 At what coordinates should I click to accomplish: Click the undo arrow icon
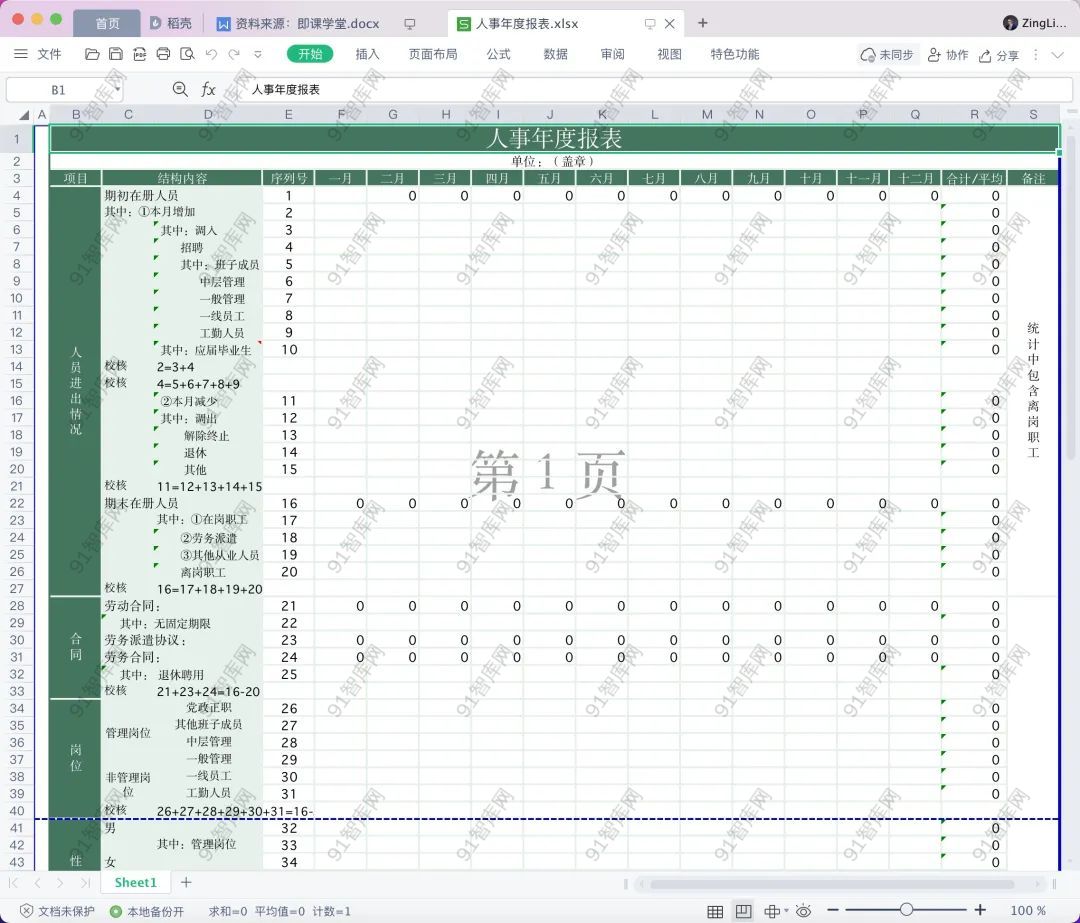pos(211,54)
